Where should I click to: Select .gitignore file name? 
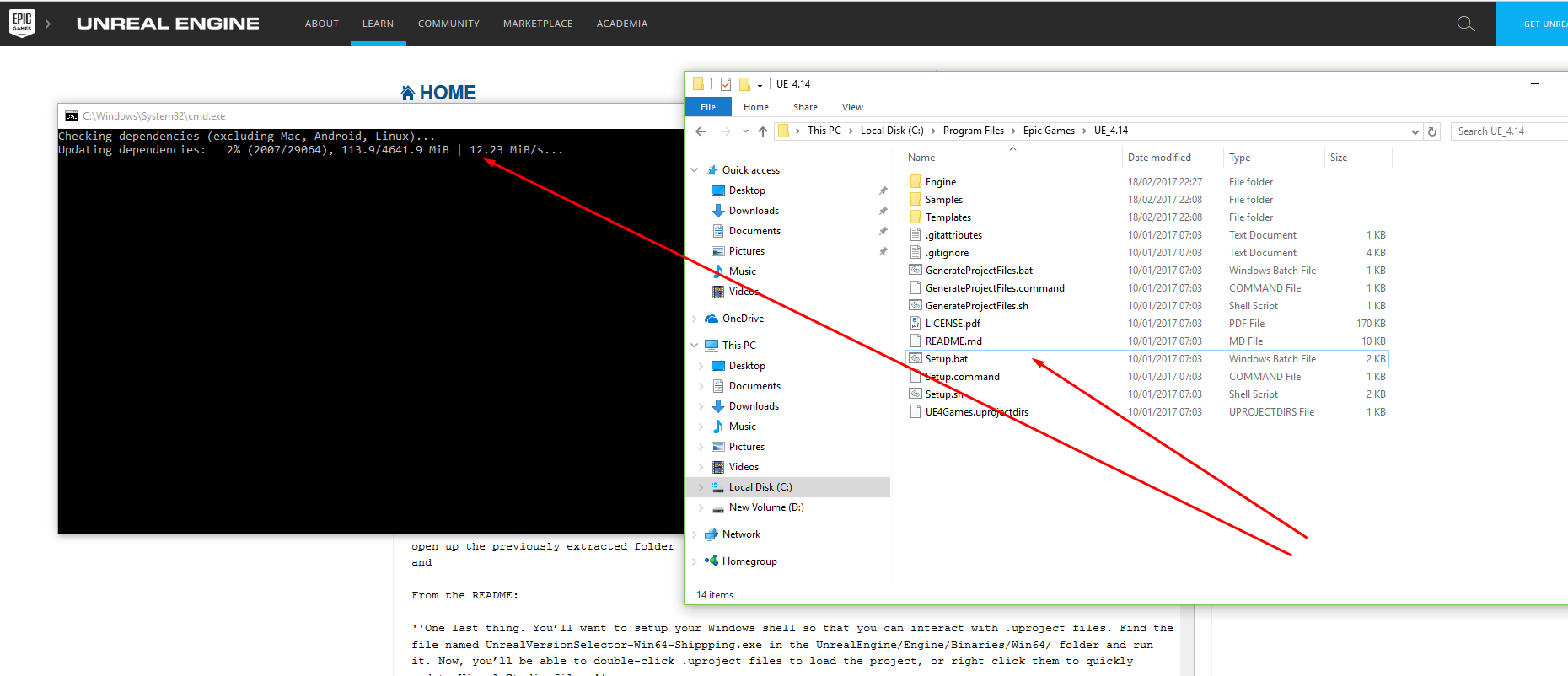click(947, 253)
